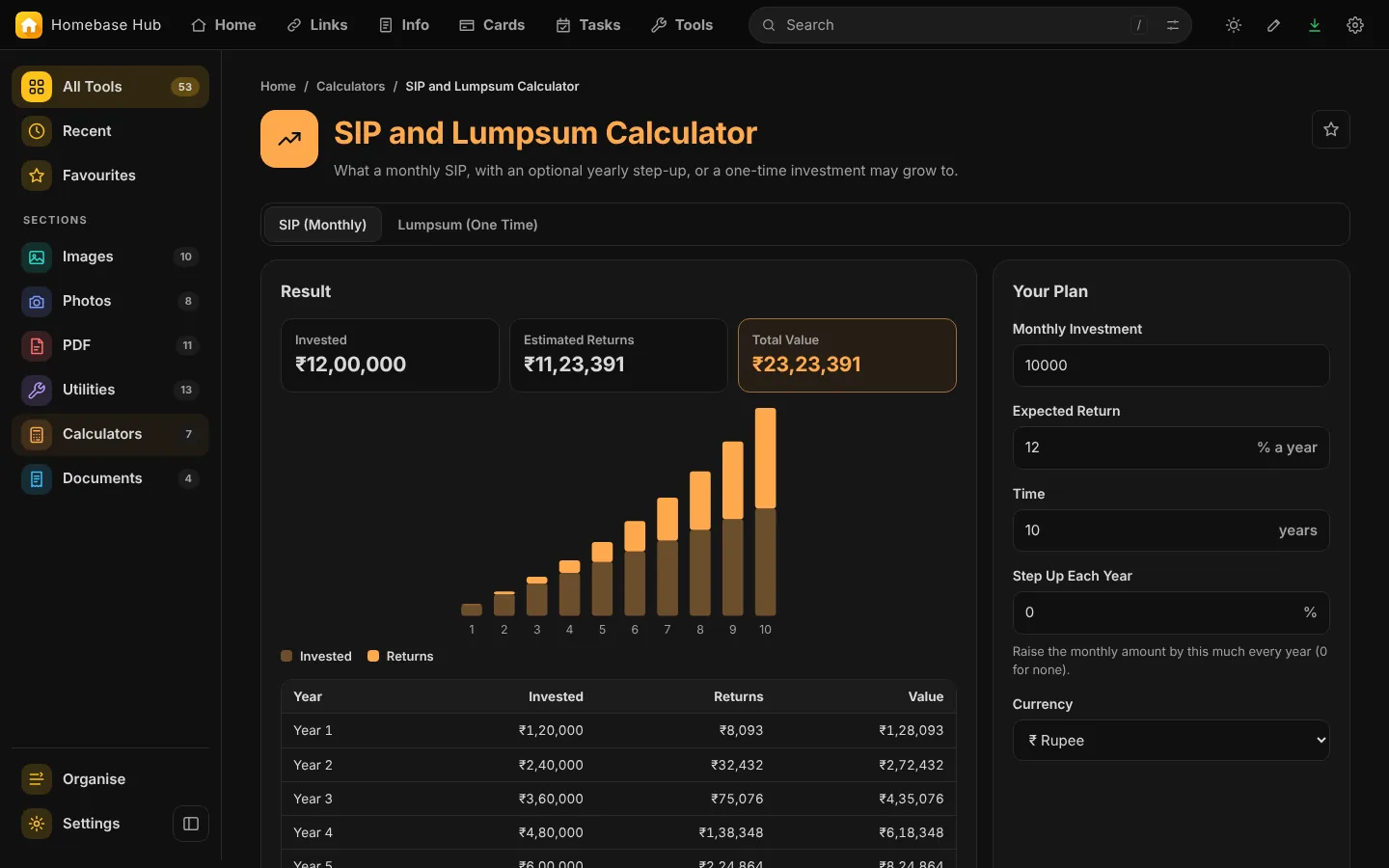This screenshot has width=1389, height=868.
Task: Click the Expected Return input field
Action: [x=1171, y=448]
